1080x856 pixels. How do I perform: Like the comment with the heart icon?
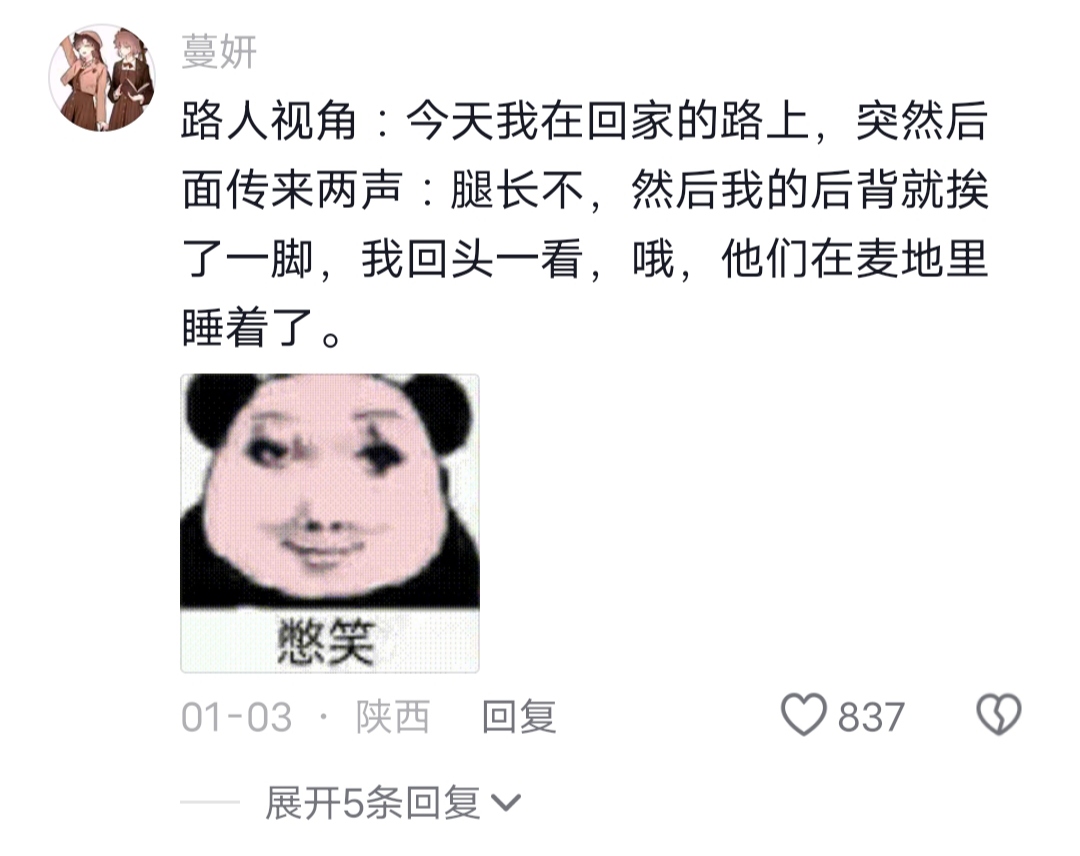pos(803,714)
